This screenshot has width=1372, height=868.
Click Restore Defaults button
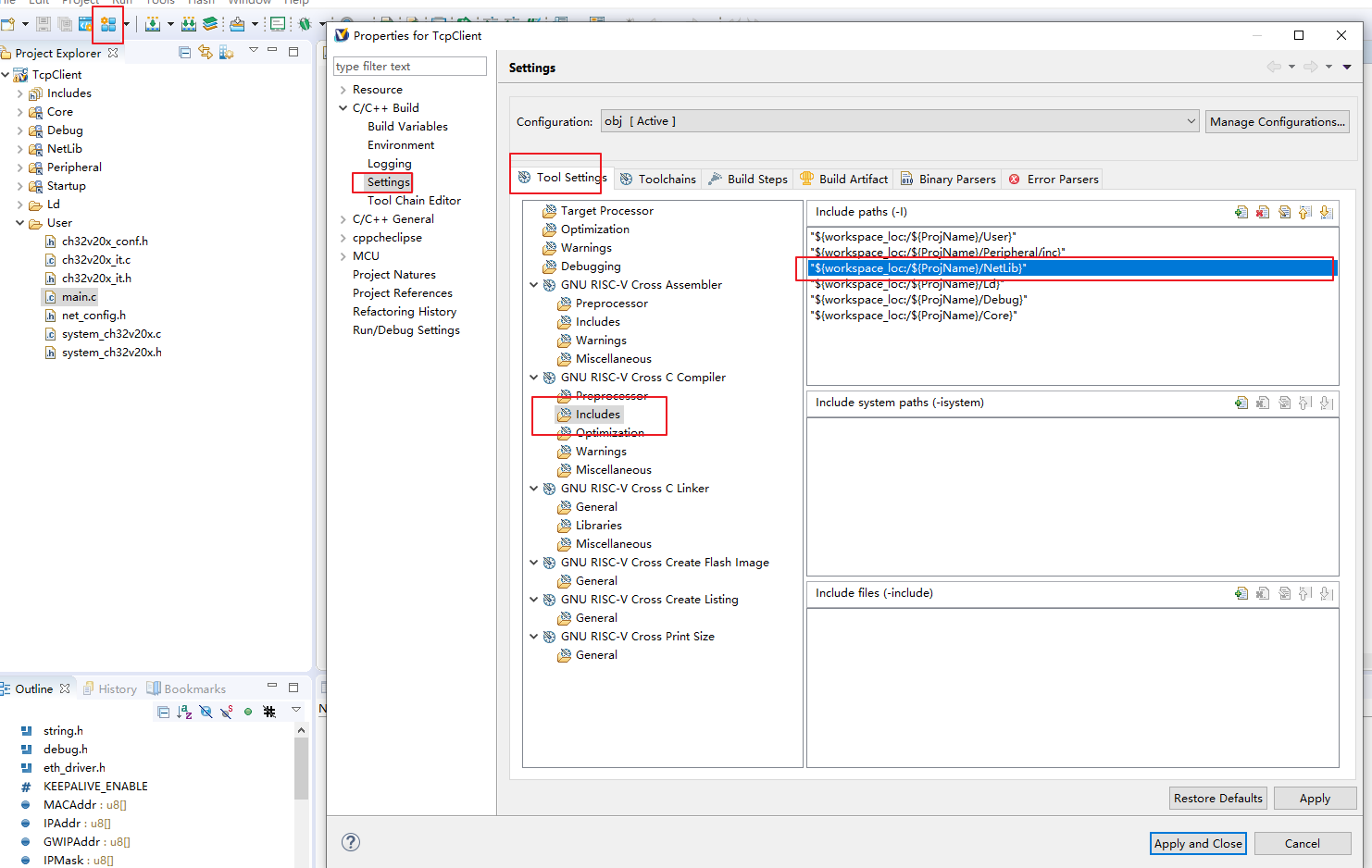[x=1218, y=799]
